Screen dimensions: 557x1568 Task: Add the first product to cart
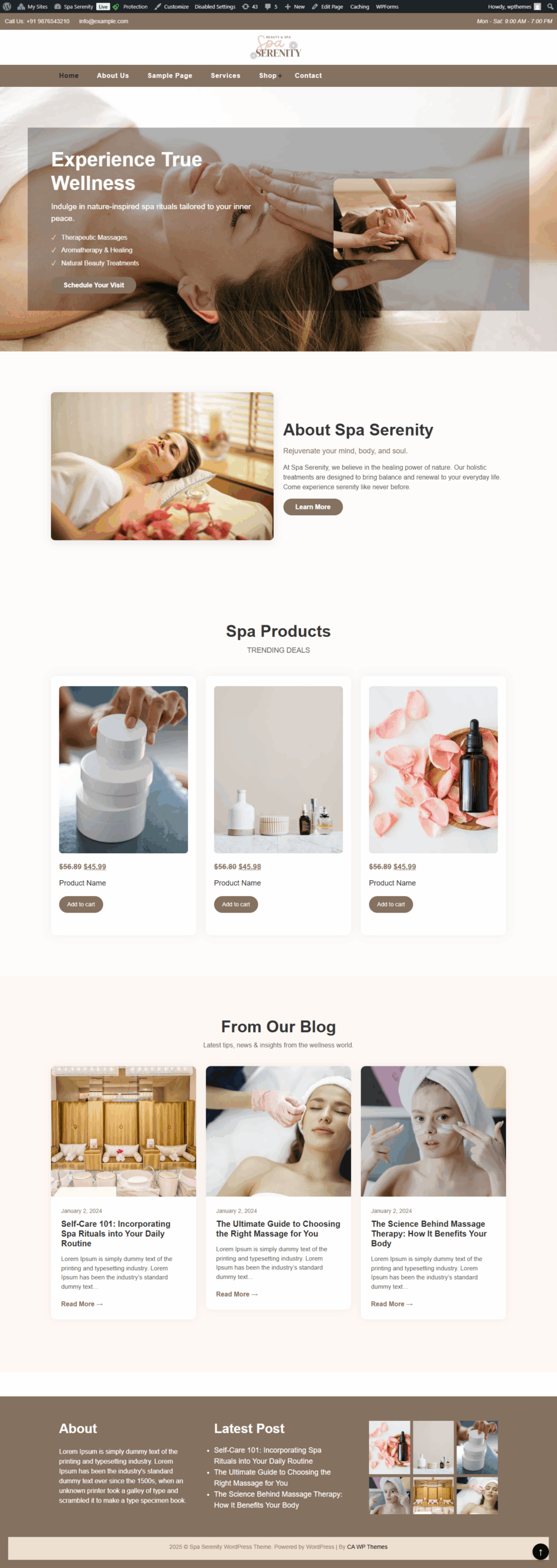click(x=81, y=904)
